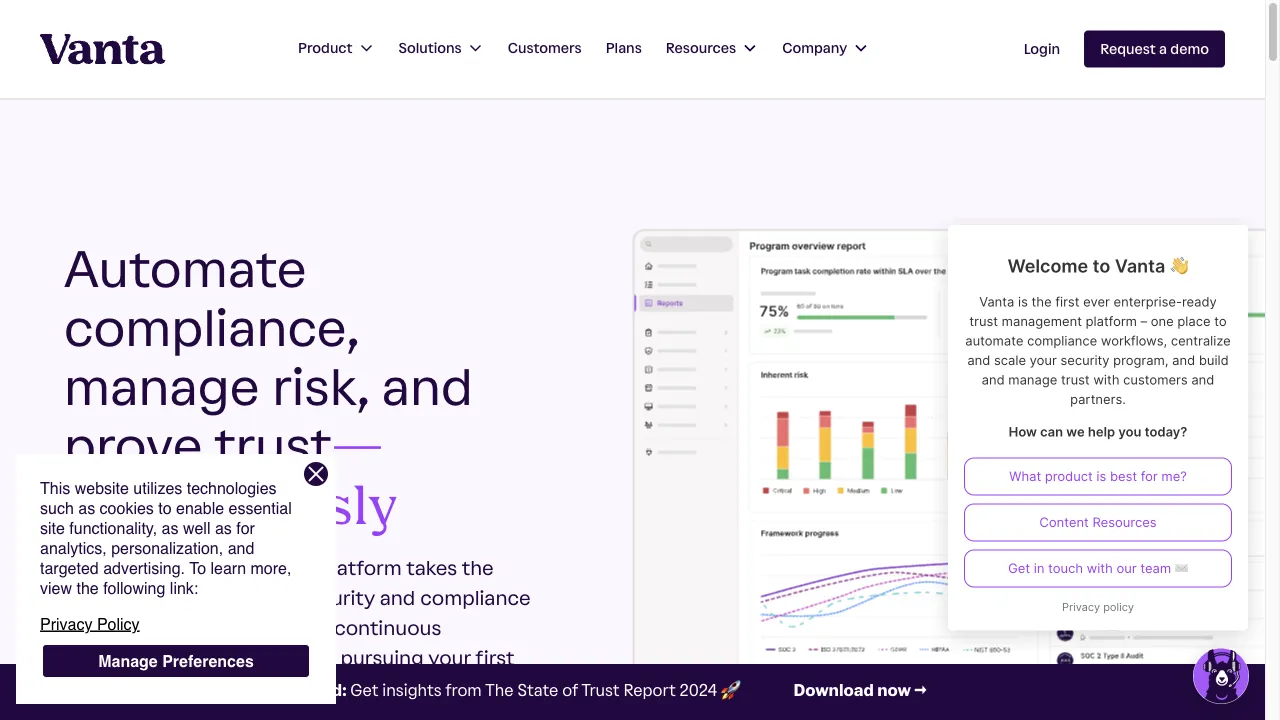This screenshot has width=1280, height=720.
Task: Open the Resources dropdown menu
Action: click(x=711, y=48)
